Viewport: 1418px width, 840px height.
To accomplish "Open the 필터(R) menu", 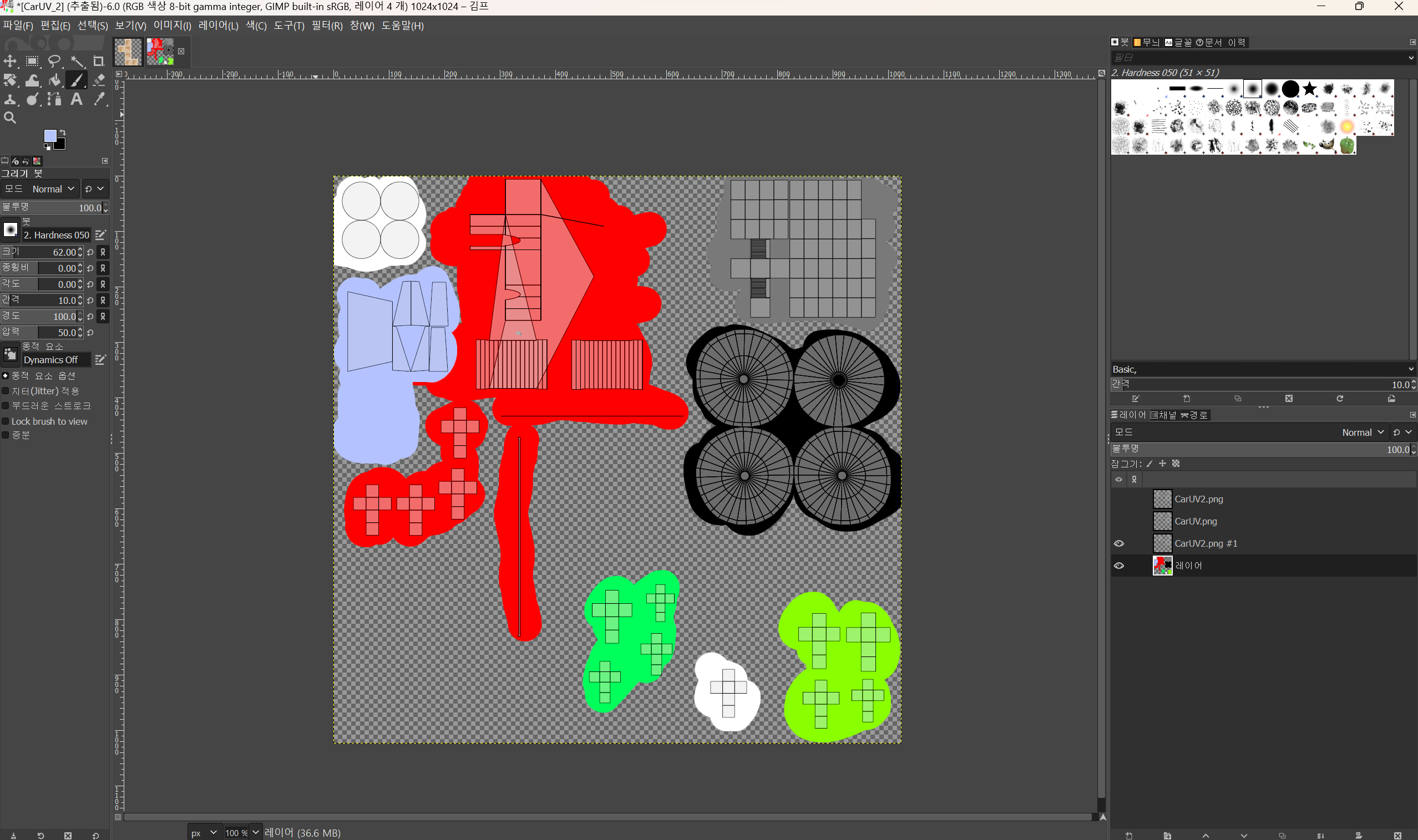I will pos(327,26).
